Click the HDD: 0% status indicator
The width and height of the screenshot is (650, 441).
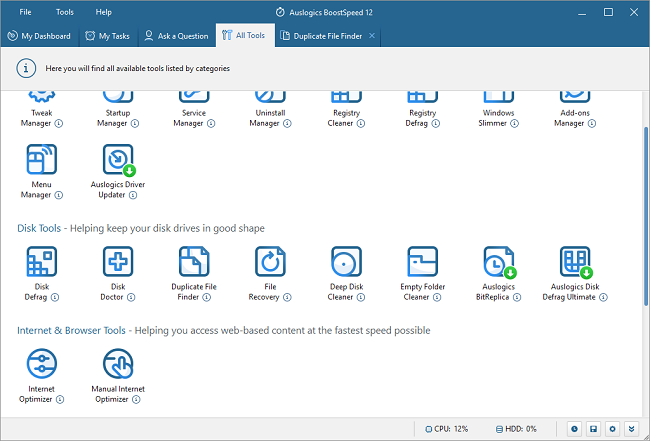517,429
